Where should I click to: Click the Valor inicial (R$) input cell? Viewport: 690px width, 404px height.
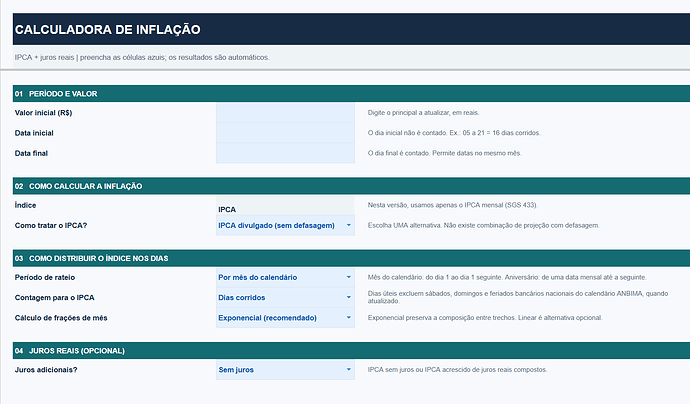(285, 113)
